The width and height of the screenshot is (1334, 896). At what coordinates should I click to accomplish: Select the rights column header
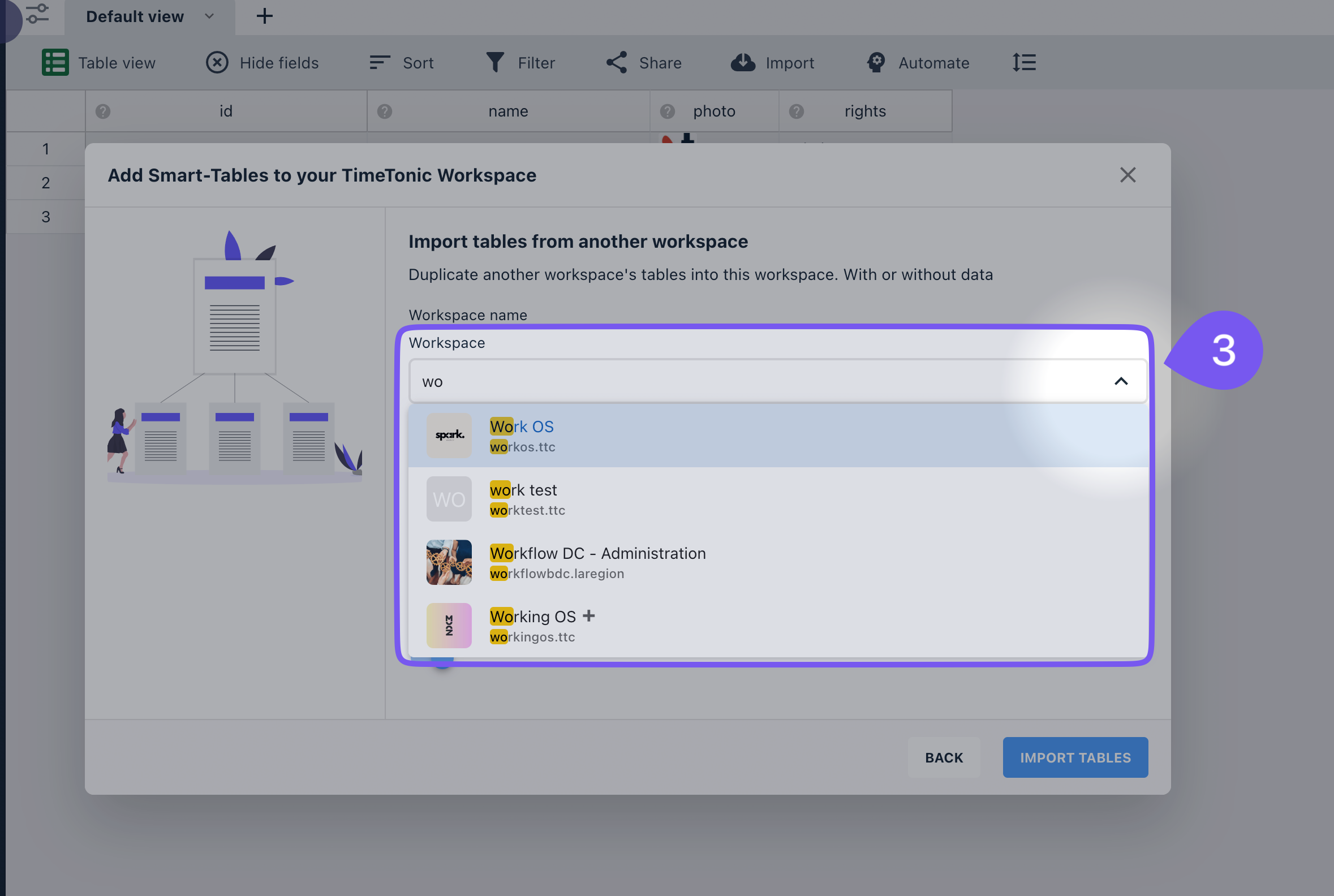[866, 111]
